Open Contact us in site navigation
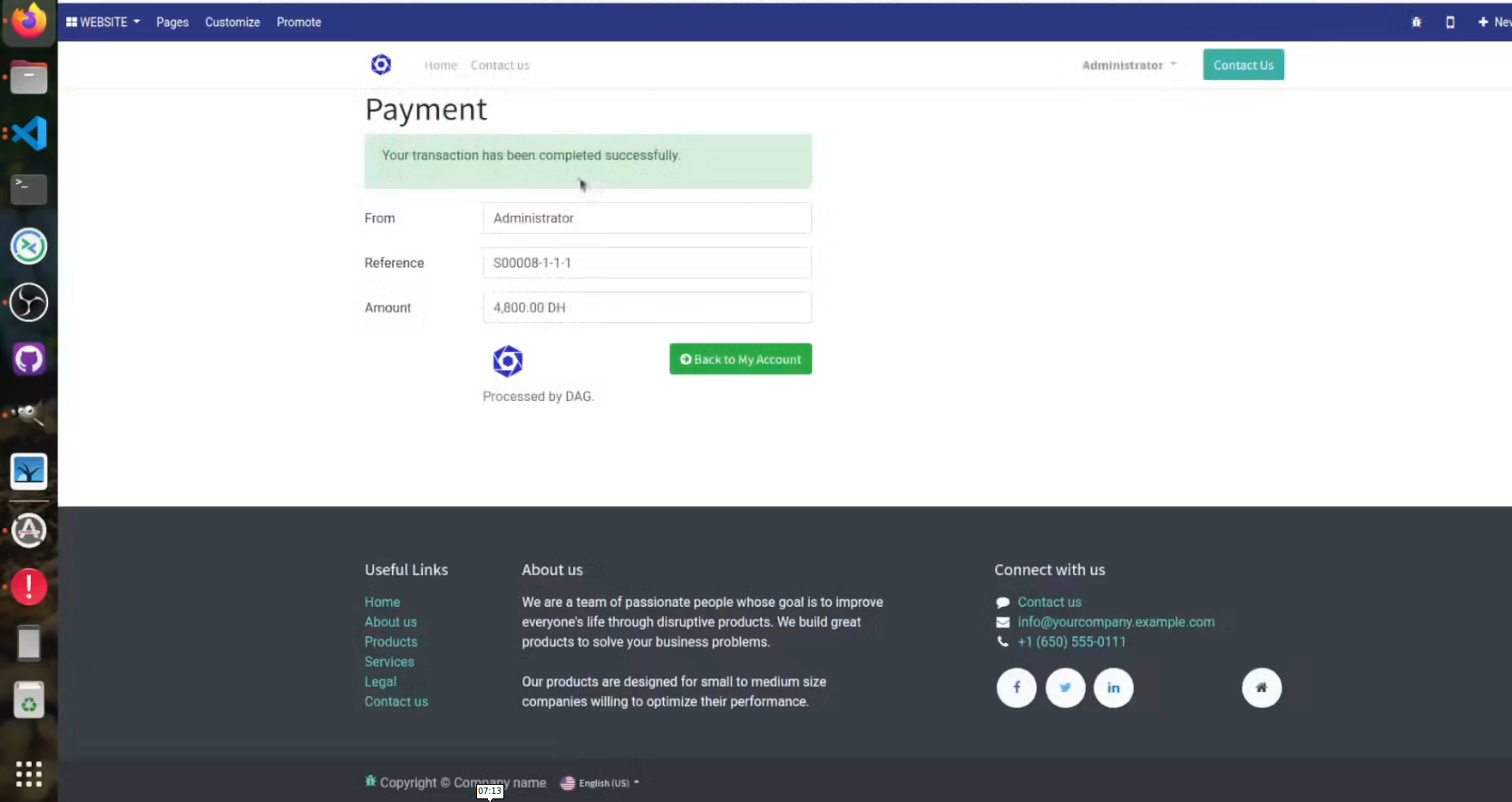1512x802 pixels. (500, 65)
